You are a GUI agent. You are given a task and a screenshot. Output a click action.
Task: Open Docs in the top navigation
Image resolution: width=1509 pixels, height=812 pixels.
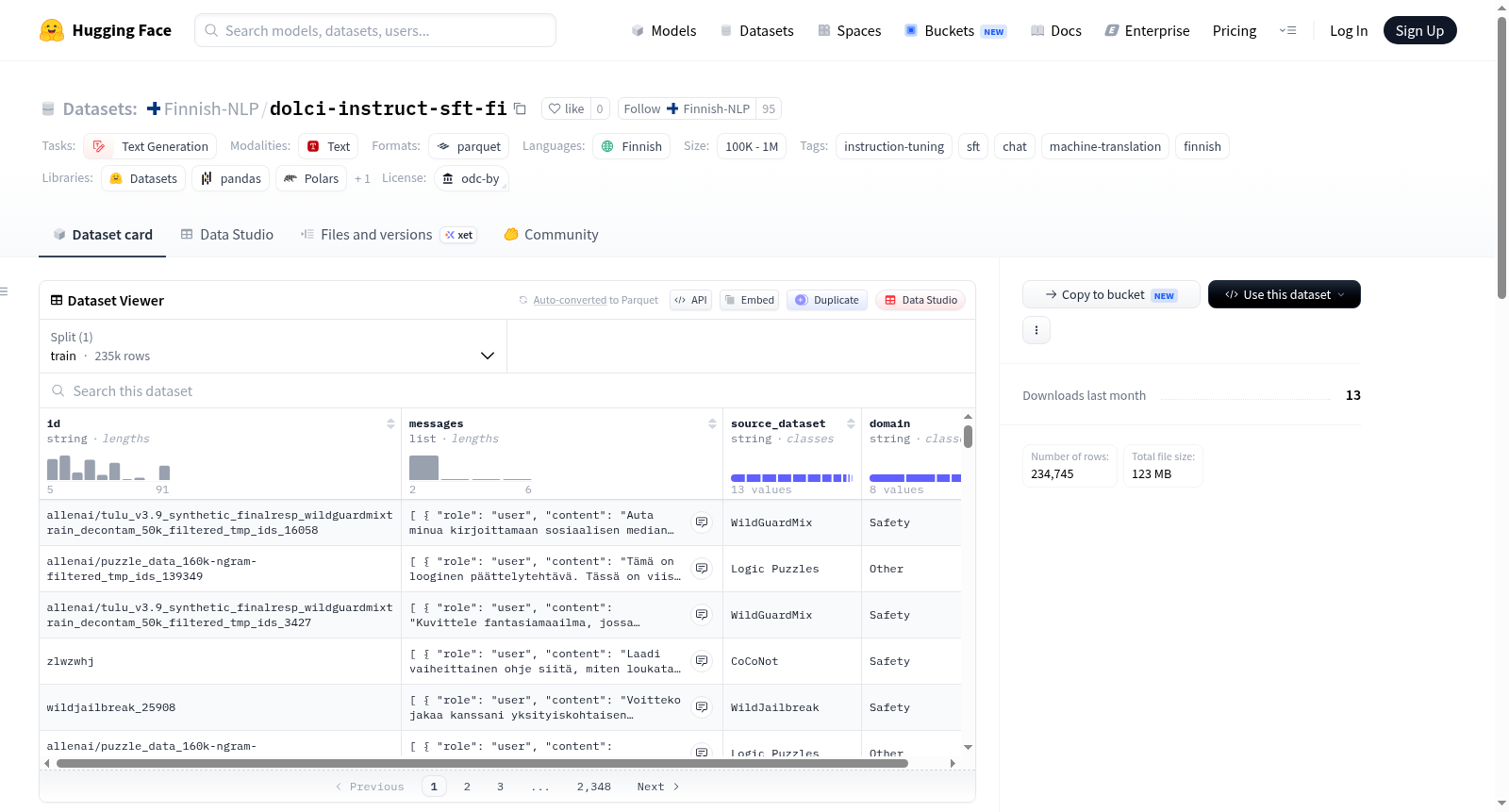coord(1055,30)
